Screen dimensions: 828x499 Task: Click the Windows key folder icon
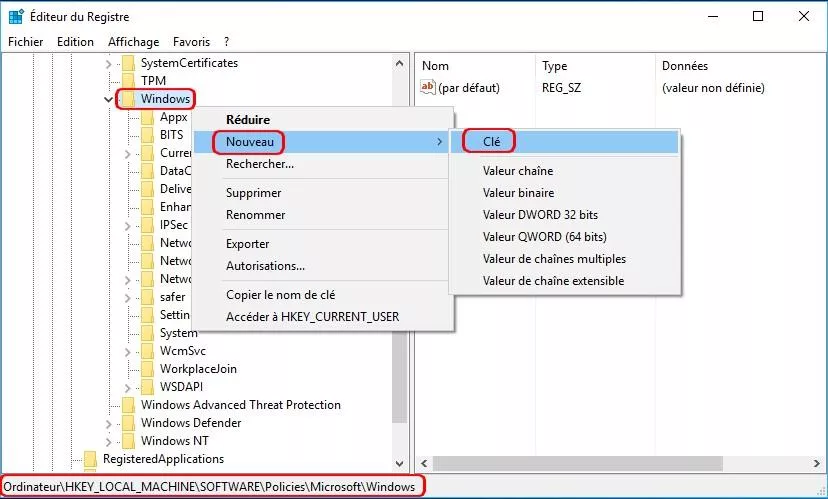point(128,99)
